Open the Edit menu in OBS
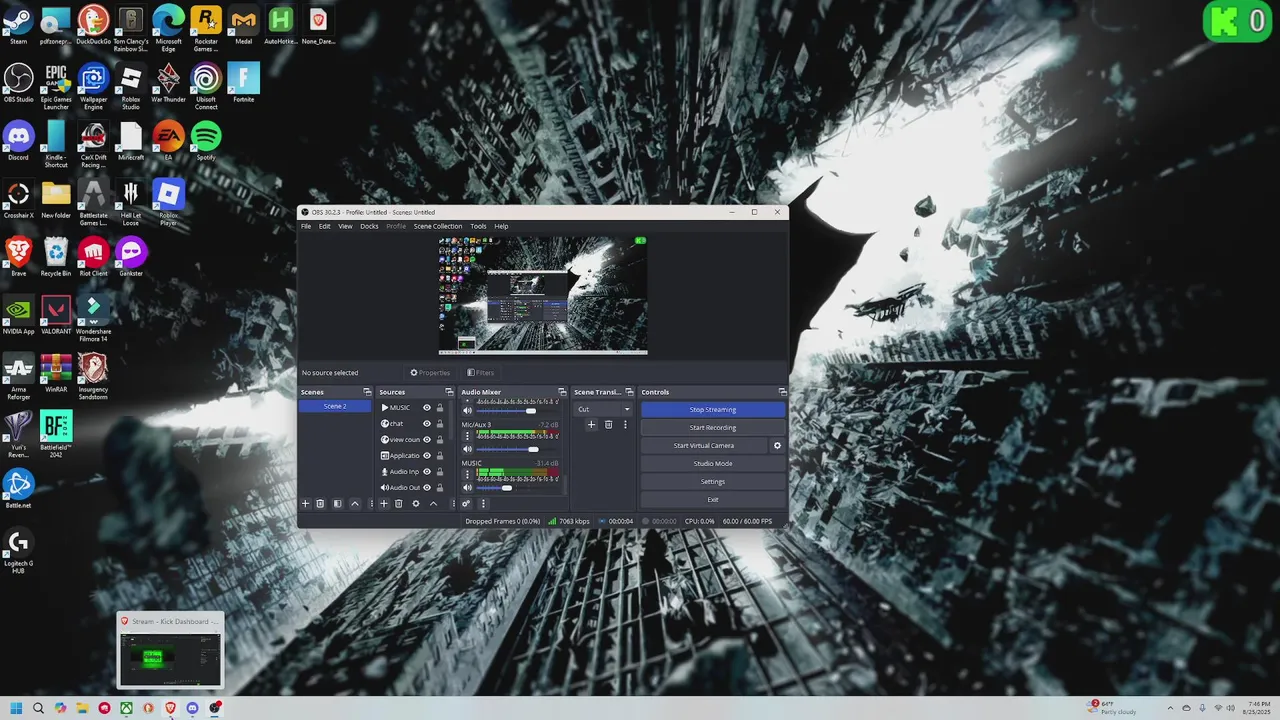The image size is (1280, 720). click(324, 226)
